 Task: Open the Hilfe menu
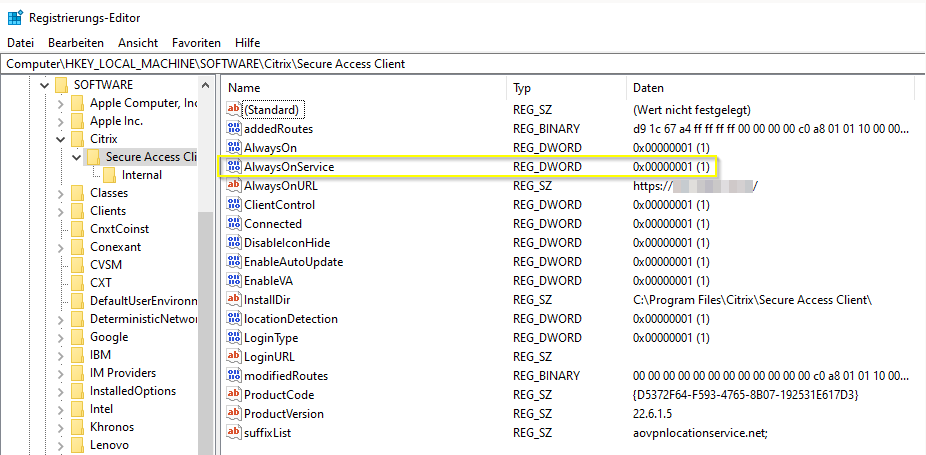point(247,43)
